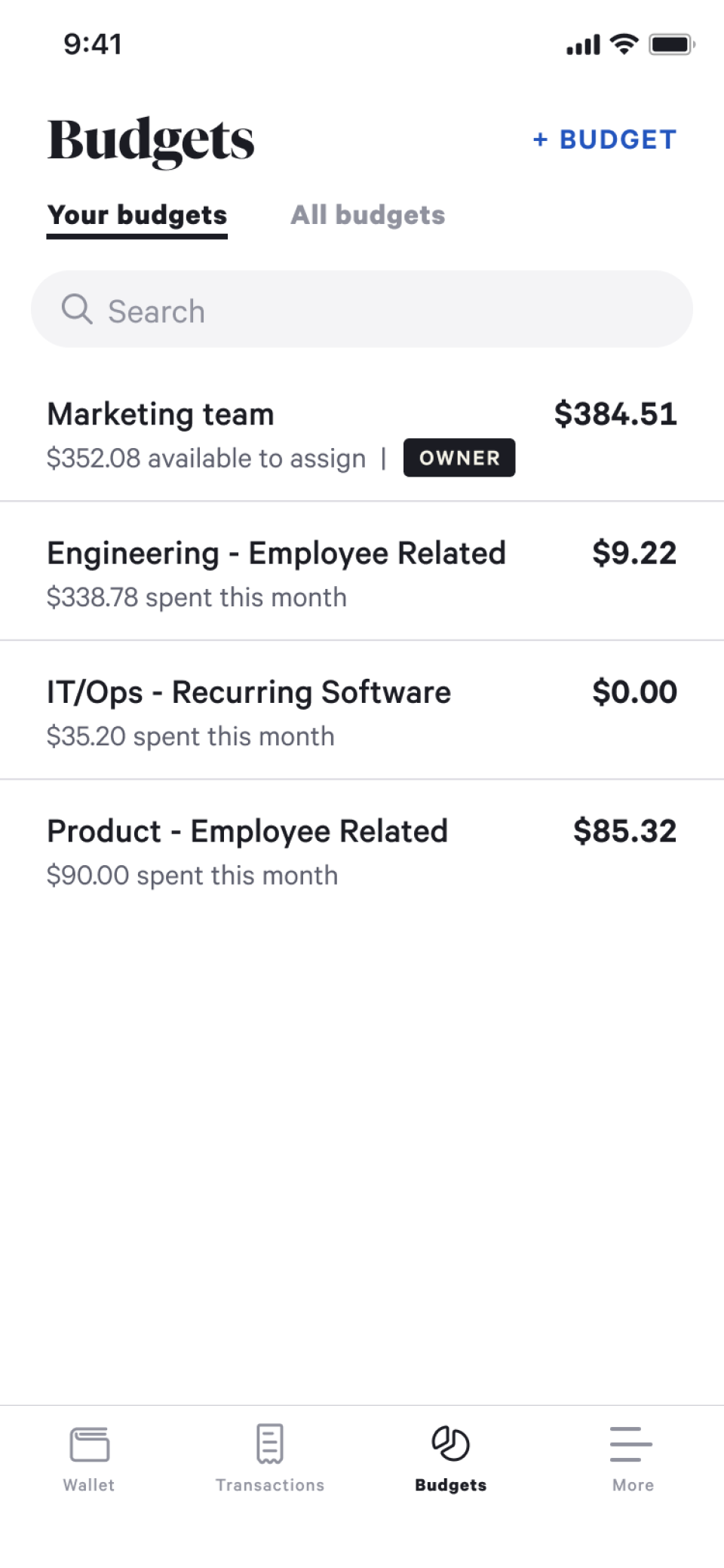Open Product - Employee Related budget

247,831
